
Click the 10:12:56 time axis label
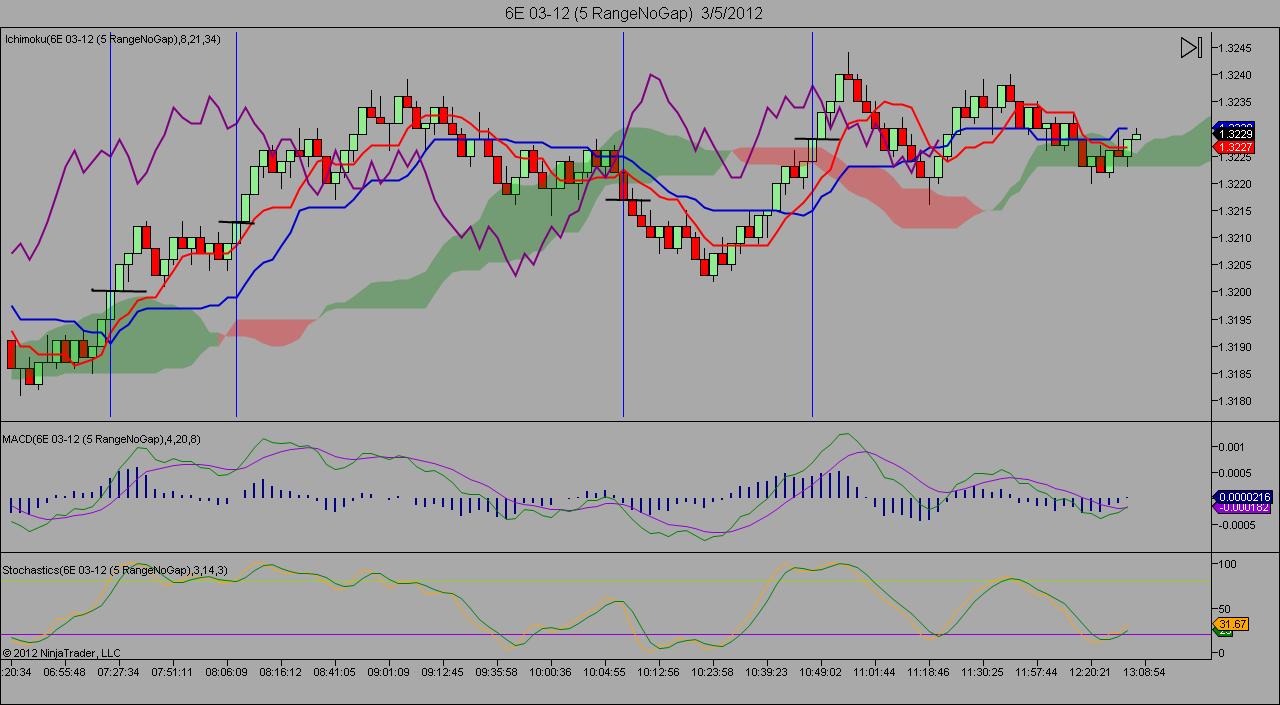click(658, 672)
